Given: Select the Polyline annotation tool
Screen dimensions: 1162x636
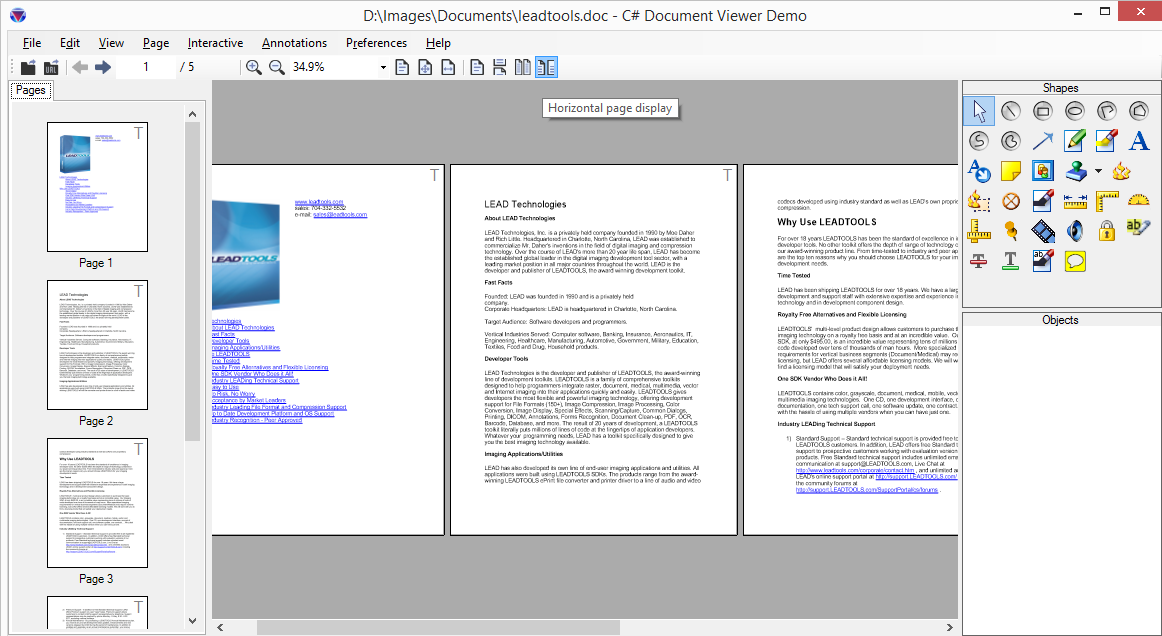Looking at the screenshot, I should 1106,111.
